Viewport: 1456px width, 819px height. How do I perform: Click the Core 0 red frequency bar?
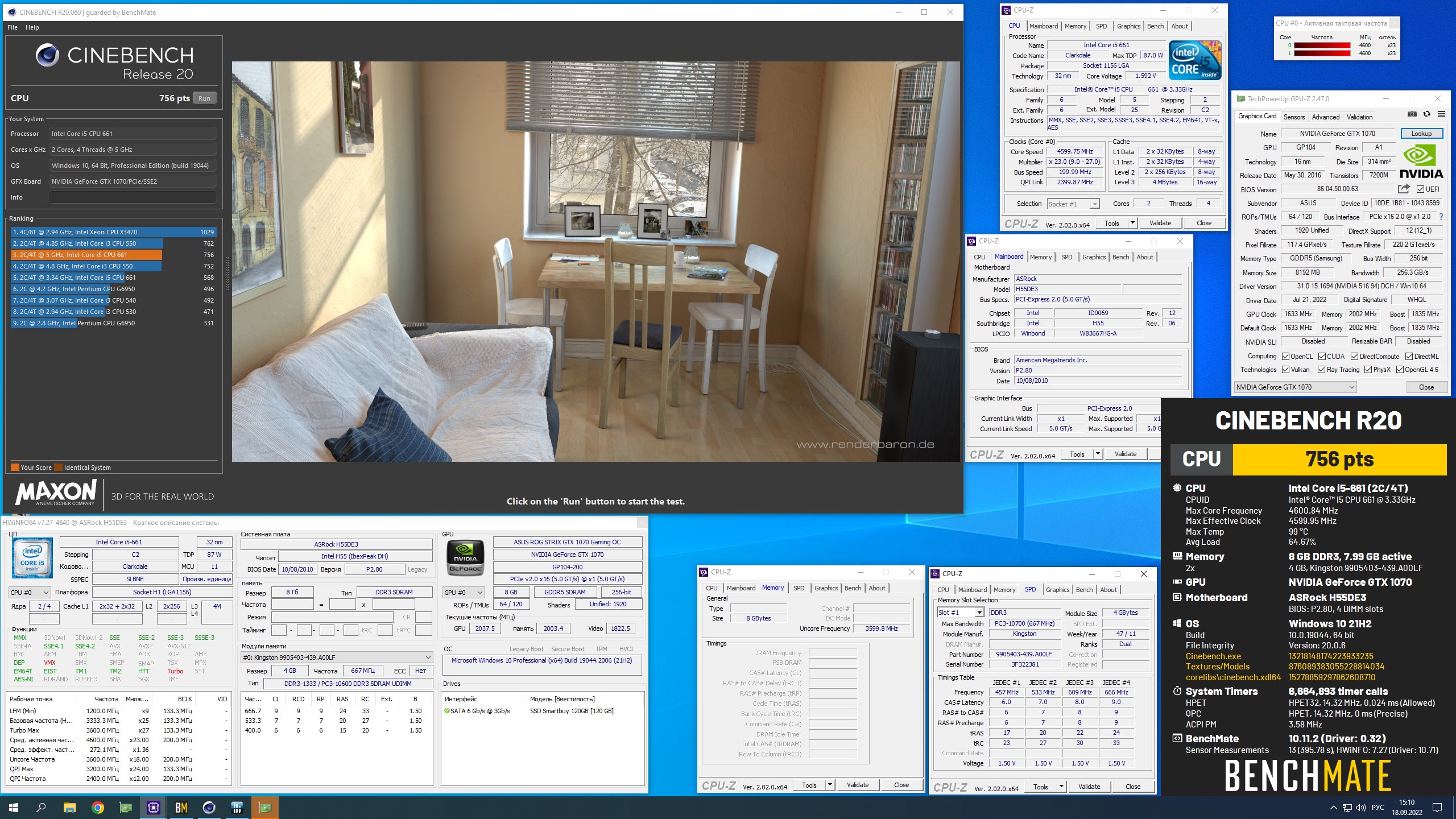point(1322,45)
